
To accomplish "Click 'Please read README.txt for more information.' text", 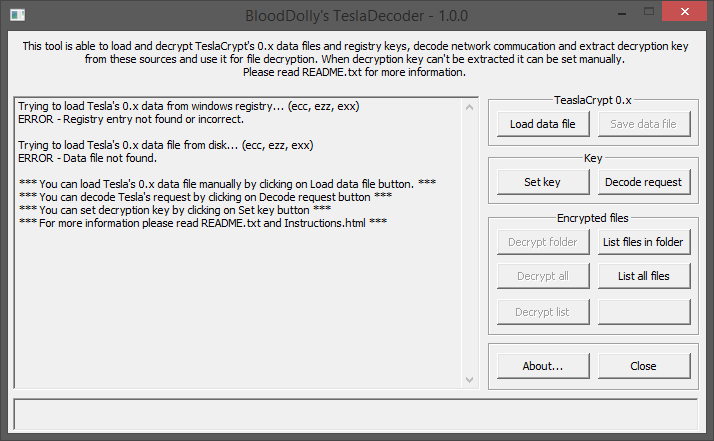I will [x=354, y=72].
